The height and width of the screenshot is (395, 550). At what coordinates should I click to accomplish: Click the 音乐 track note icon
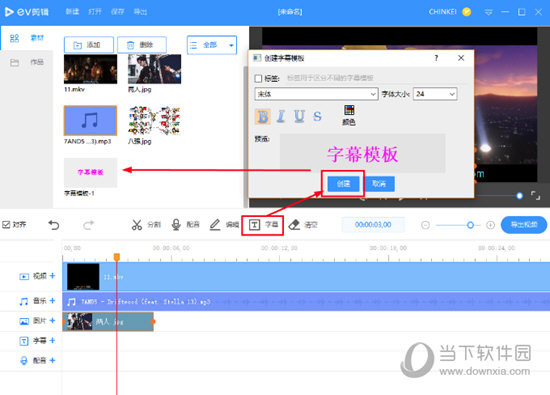coord(24,301)
